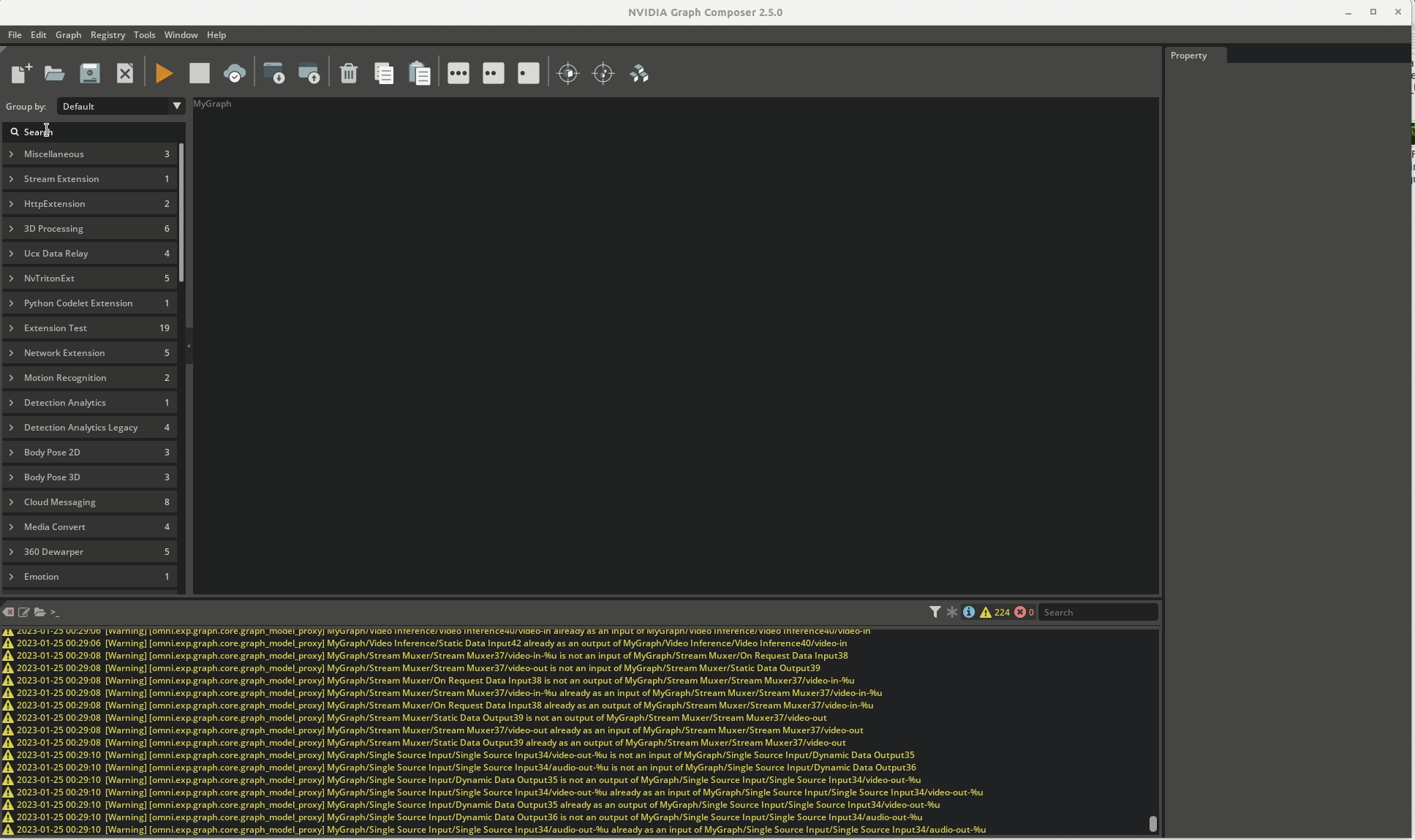The image size is (1415, 840).
Task: Toggle the errors filter in console
Action: (x=1023, y=613)
